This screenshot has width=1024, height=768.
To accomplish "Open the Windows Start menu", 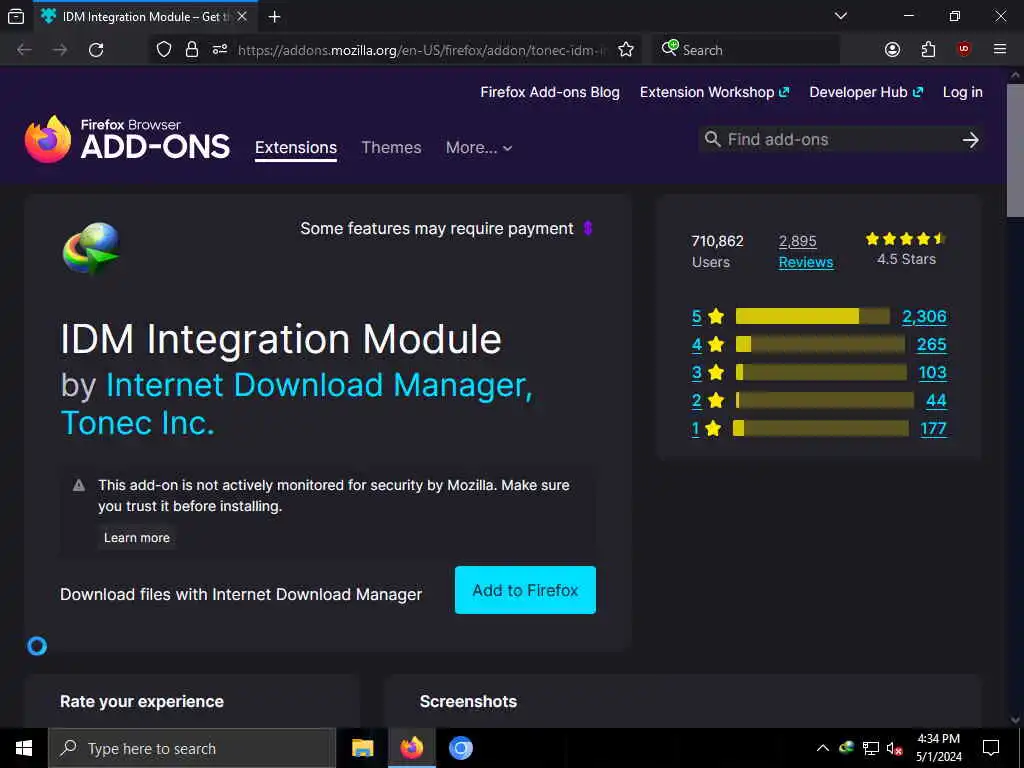I will pyautogui.click(x=24, y=748).
